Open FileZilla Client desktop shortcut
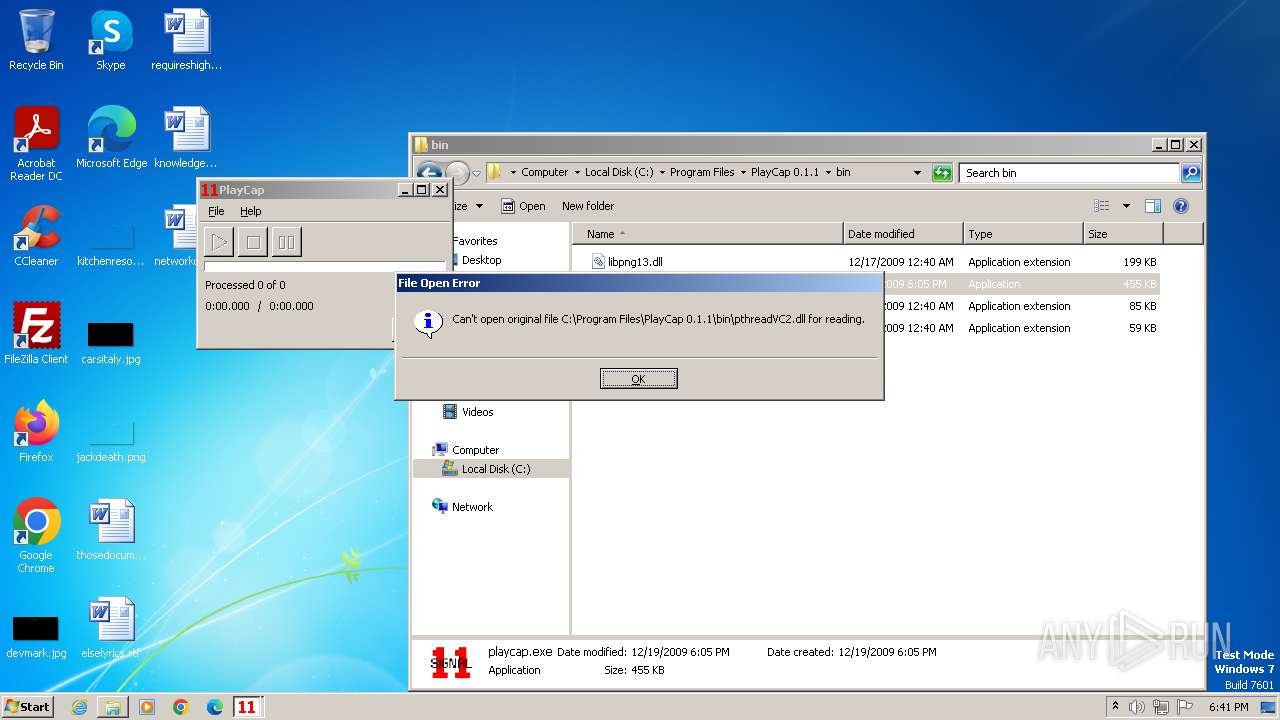Screen dimensions: 1280x720 tap(36, 335)
